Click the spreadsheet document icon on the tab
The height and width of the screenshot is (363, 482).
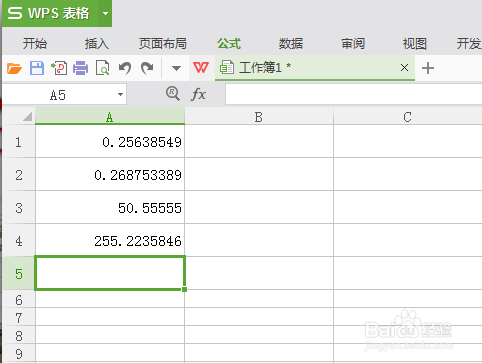(227, 68)
